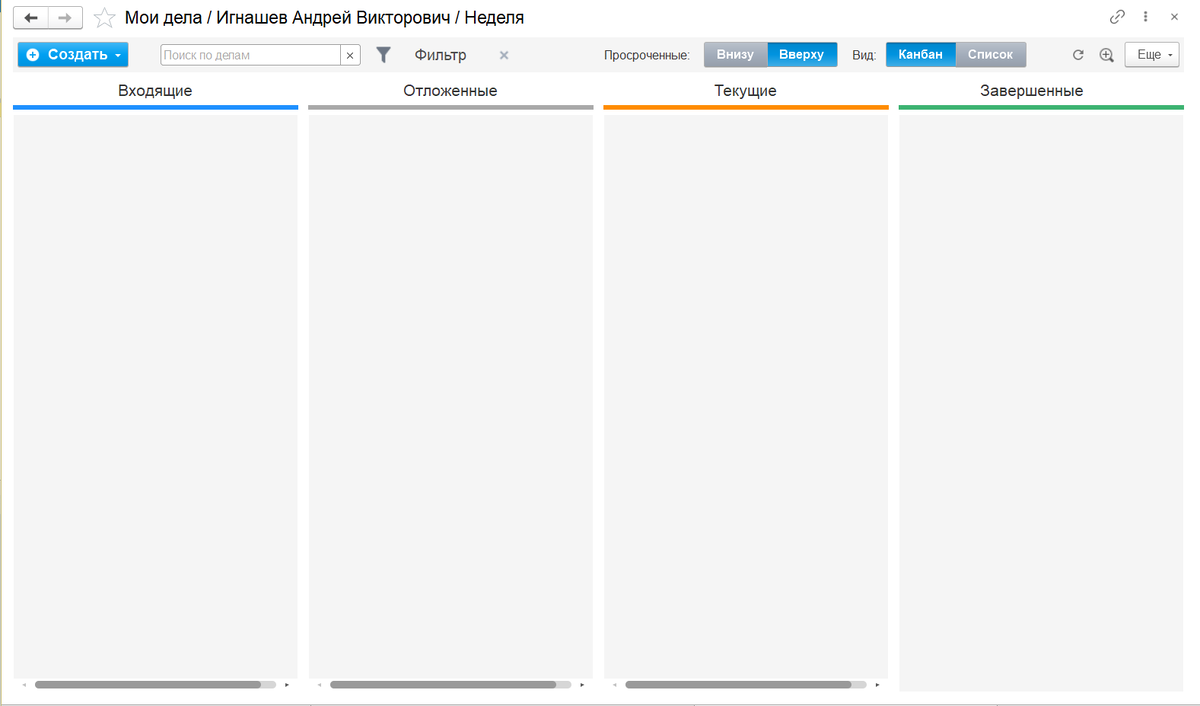This screenshot has width=1200, height=706.
Task: Zoom in with magnifier plus icon
Action: tap(1106, 55)
